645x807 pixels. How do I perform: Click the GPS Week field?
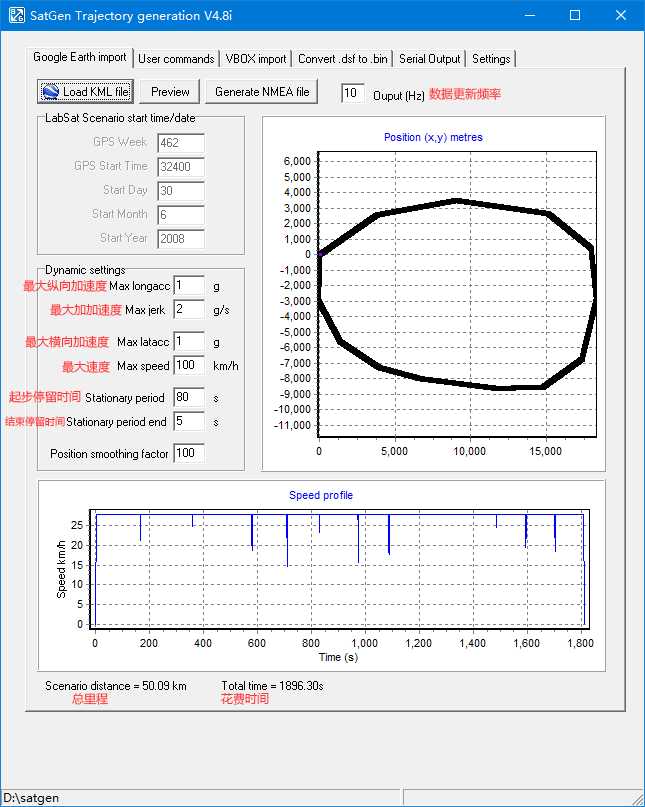[181, 143]
